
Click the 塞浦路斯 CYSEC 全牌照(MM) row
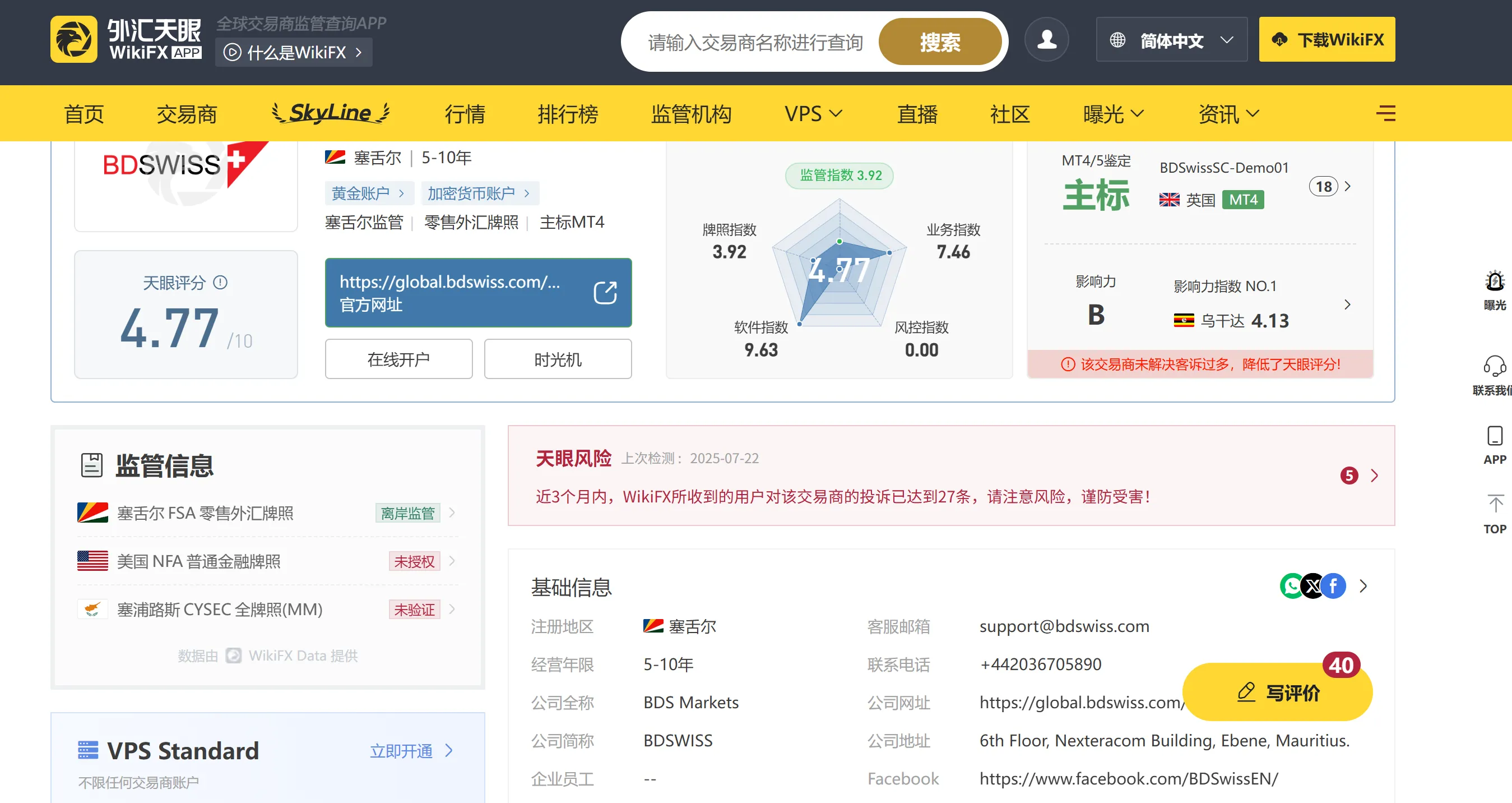click(x=268, y=609)
